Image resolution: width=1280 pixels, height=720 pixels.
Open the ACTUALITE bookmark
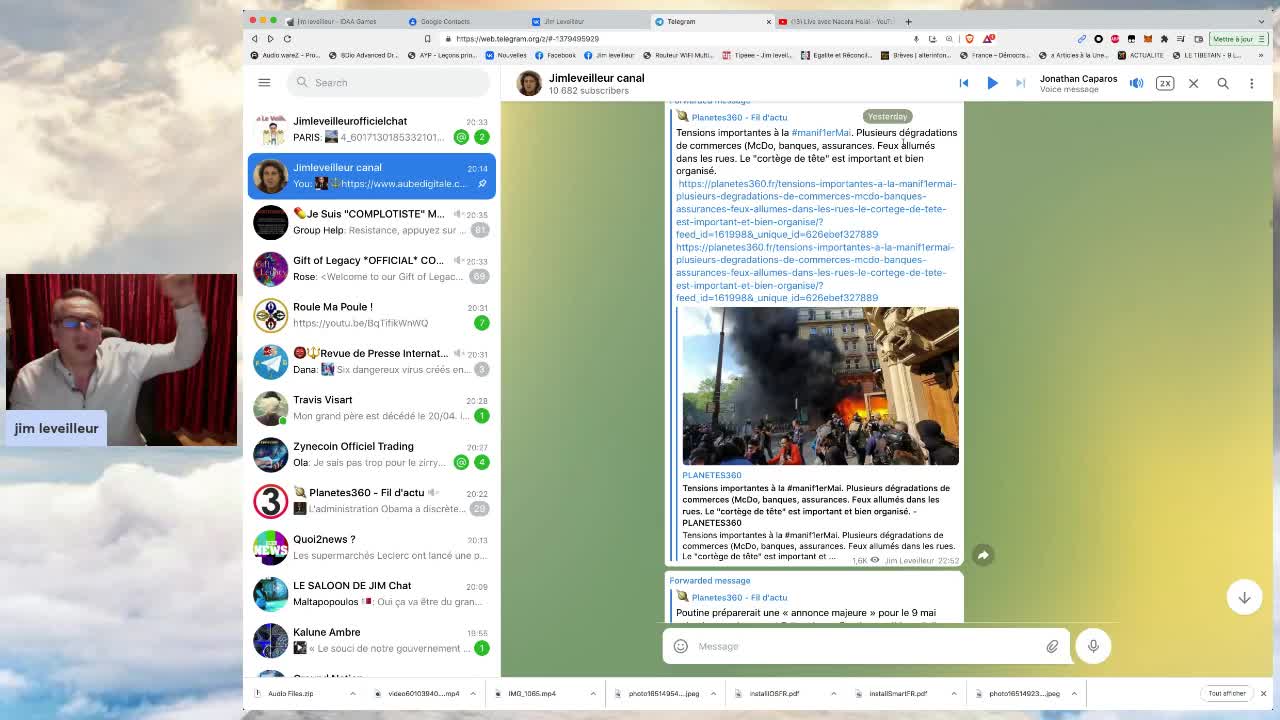[1141, 55]
